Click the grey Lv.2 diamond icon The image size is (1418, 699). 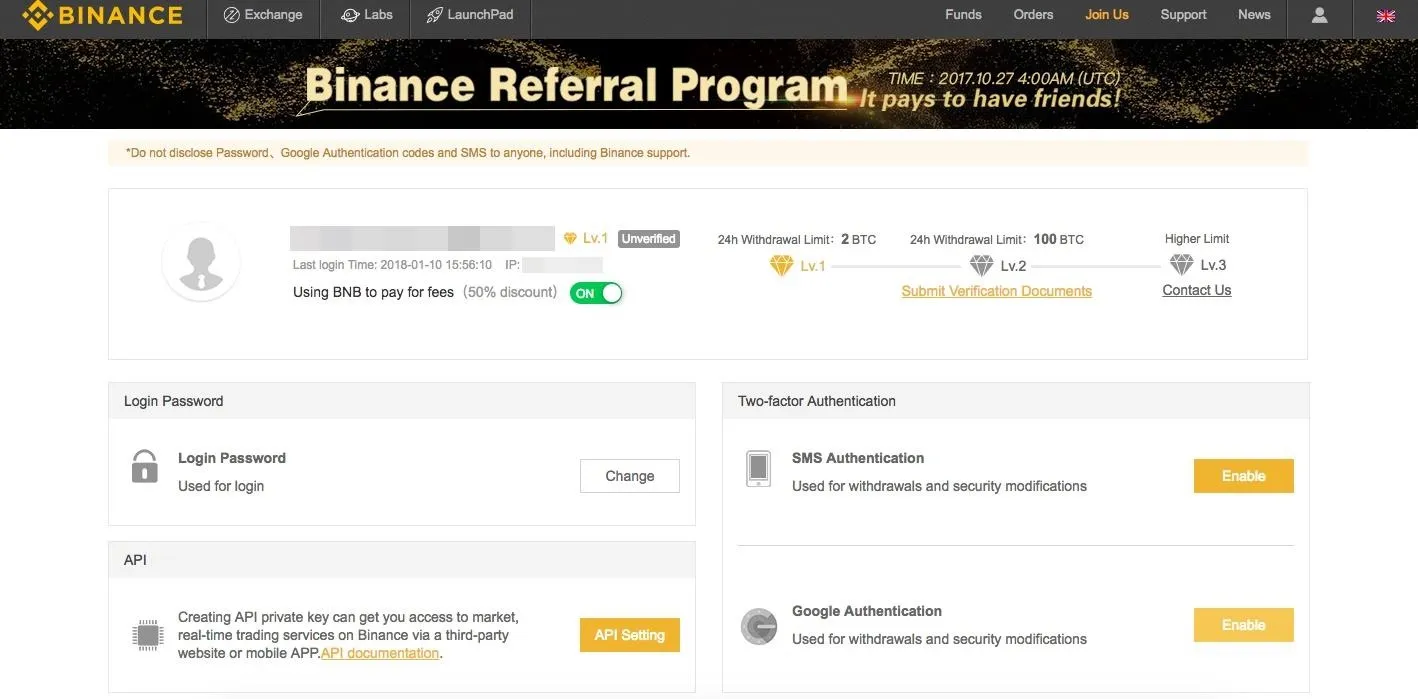(x=981, y=266)
